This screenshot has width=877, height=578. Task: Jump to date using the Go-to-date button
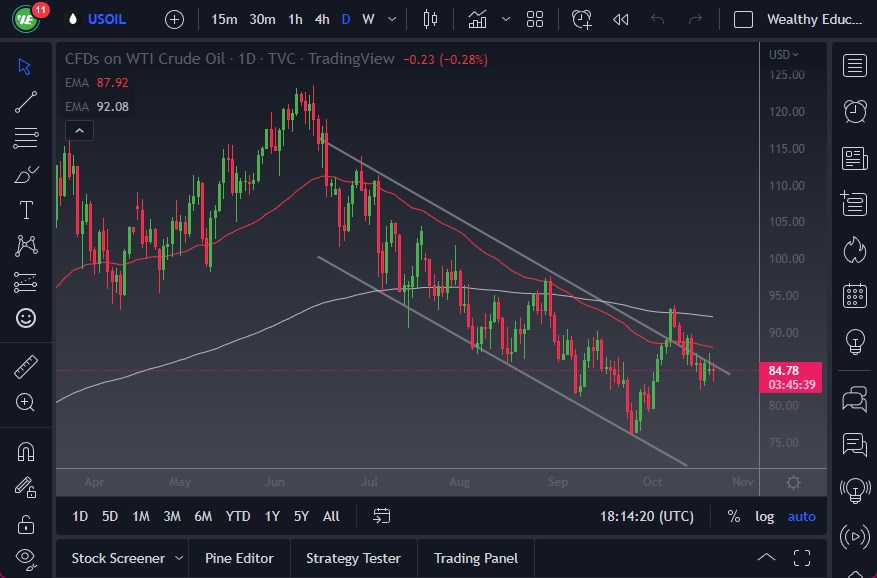pos(381,516)
